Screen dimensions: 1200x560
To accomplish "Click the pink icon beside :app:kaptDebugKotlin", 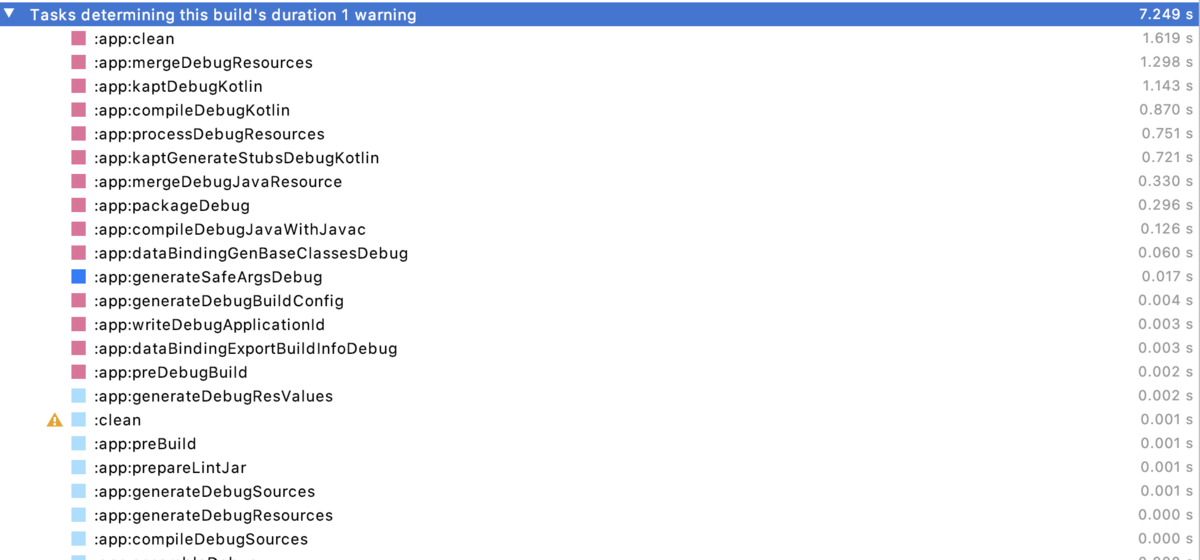I will (79, 86).
